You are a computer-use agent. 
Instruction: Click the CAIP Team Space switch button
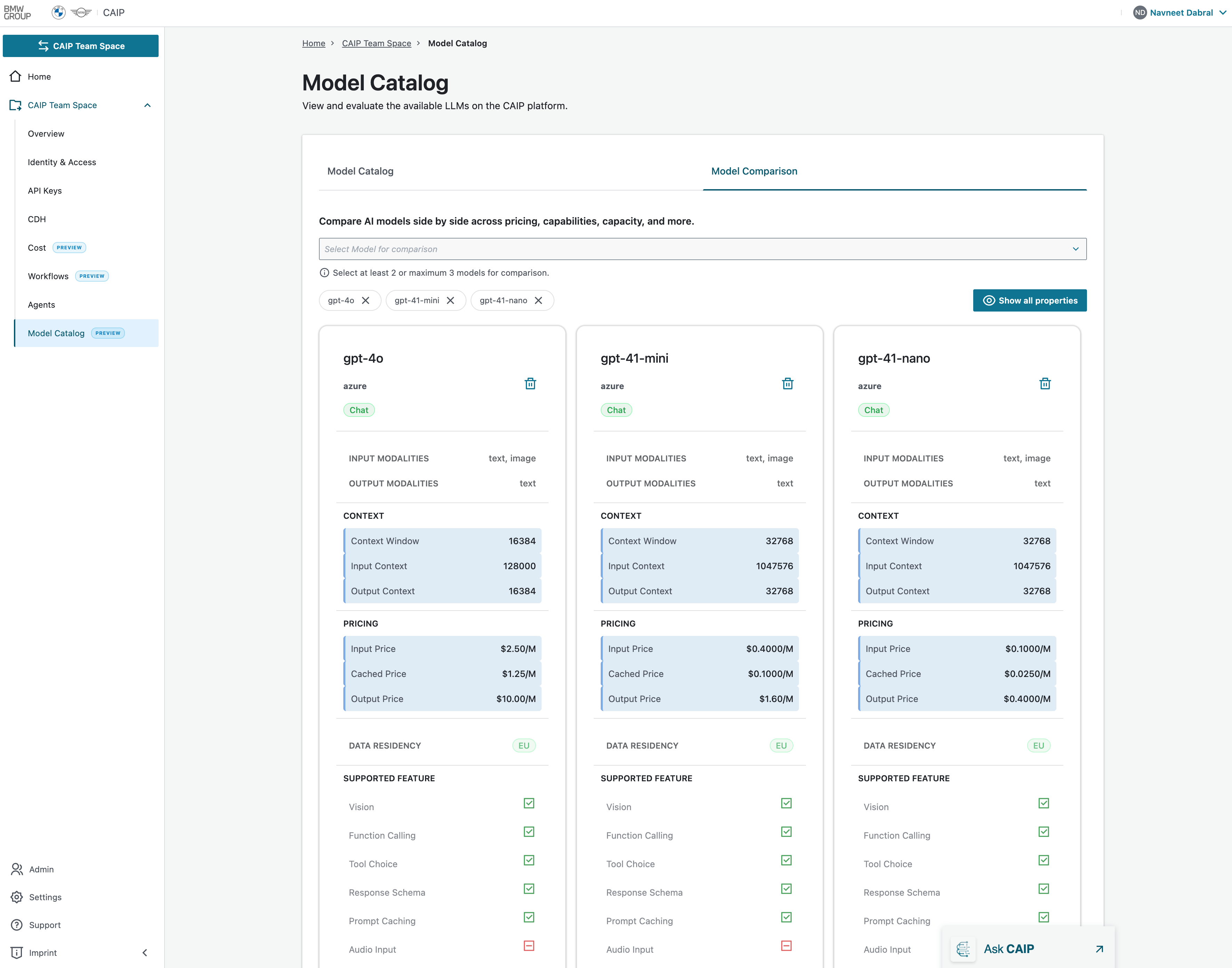click(80, 46)
